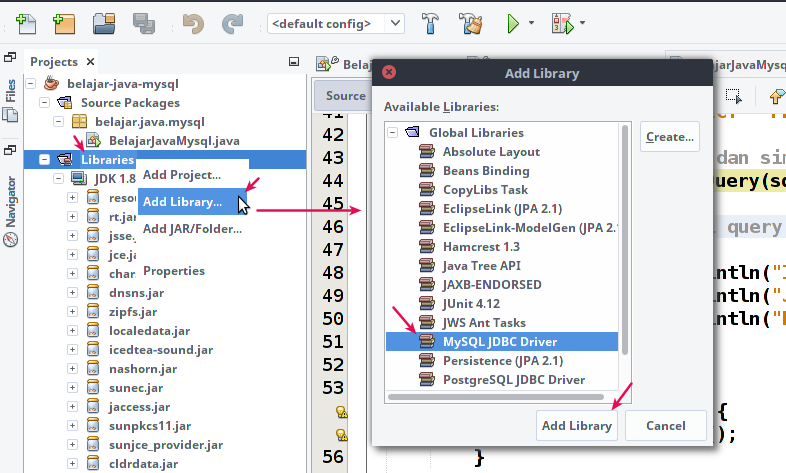The image size is (786, 473).
Task: Open the Debug Project dropdown arrow
Action: 582,23
